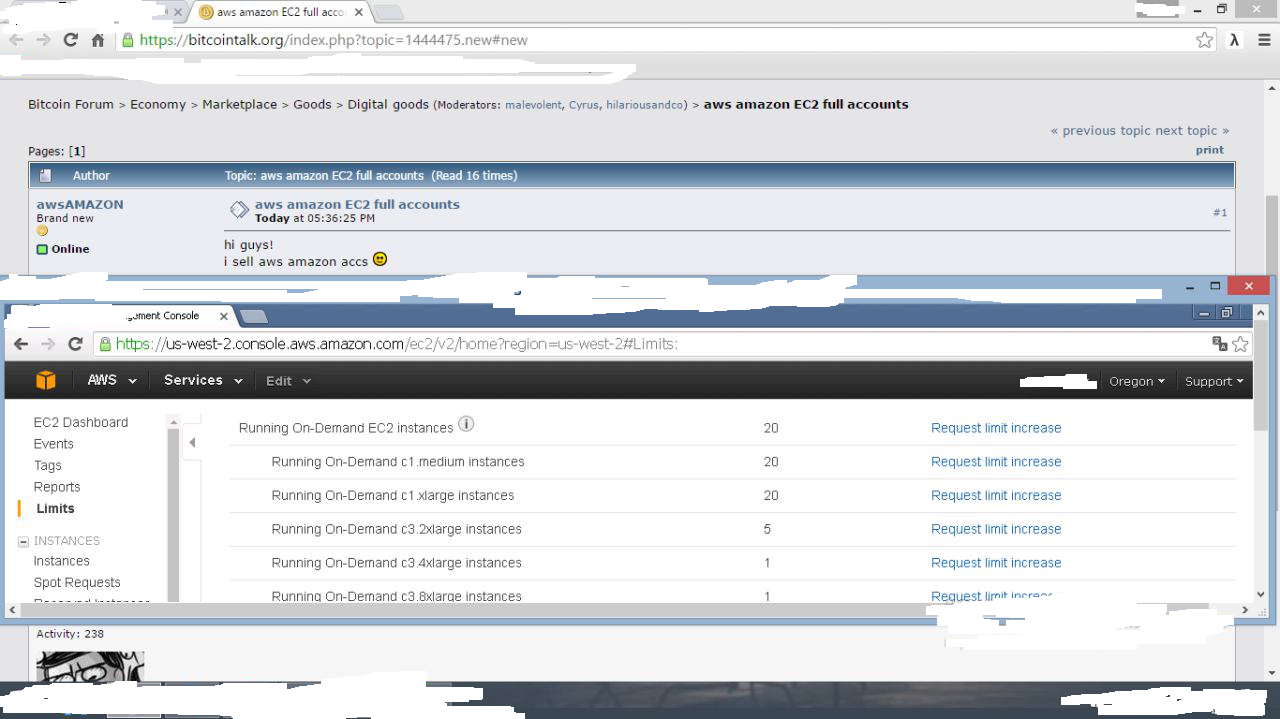Screen dimensions: 1280x719
Task: Open the Bitcoin Forum breadcrumb link
Action: [71, 104]
